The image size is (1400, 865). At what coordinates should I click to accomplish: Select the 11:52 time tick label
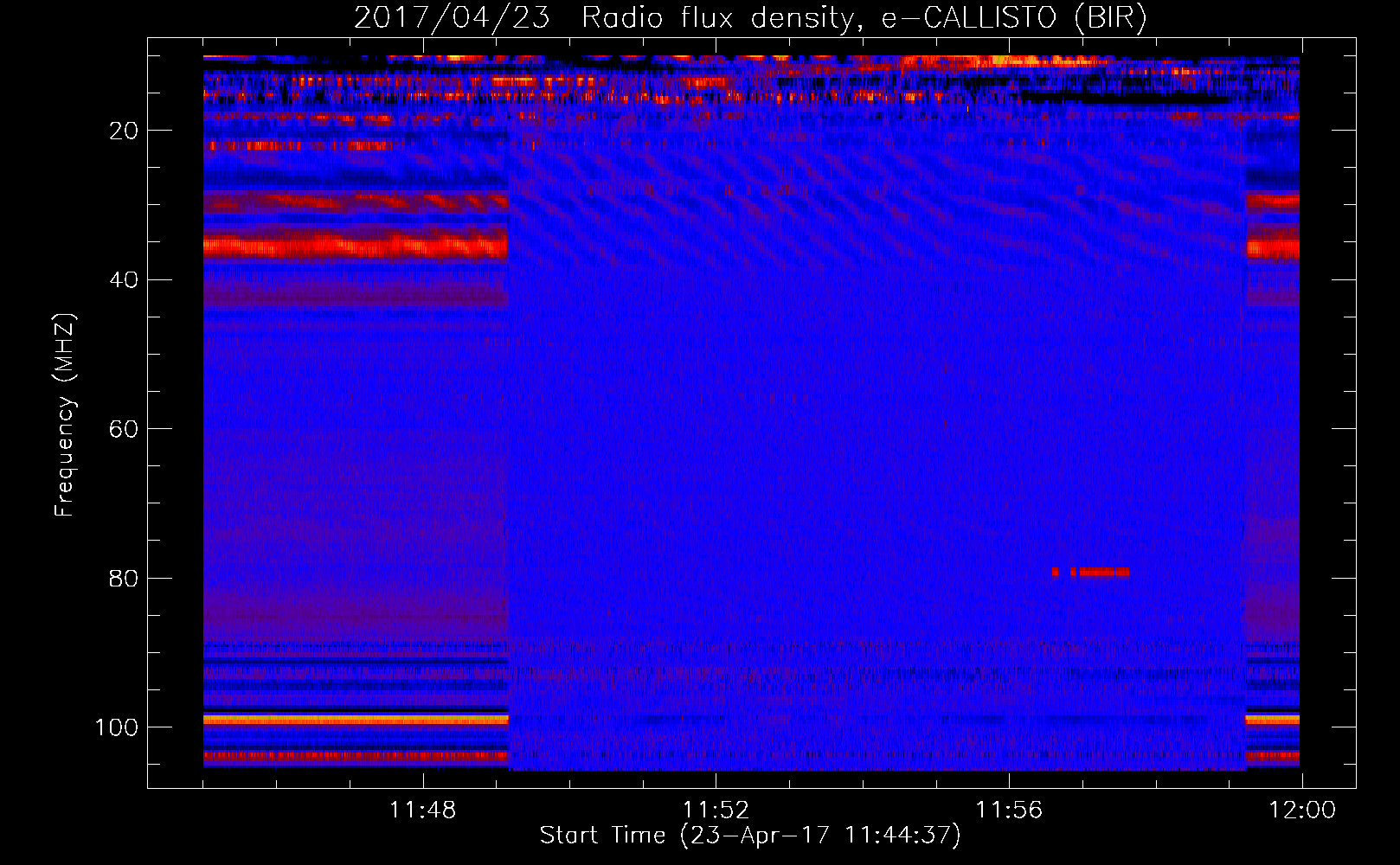click(716, 811)
